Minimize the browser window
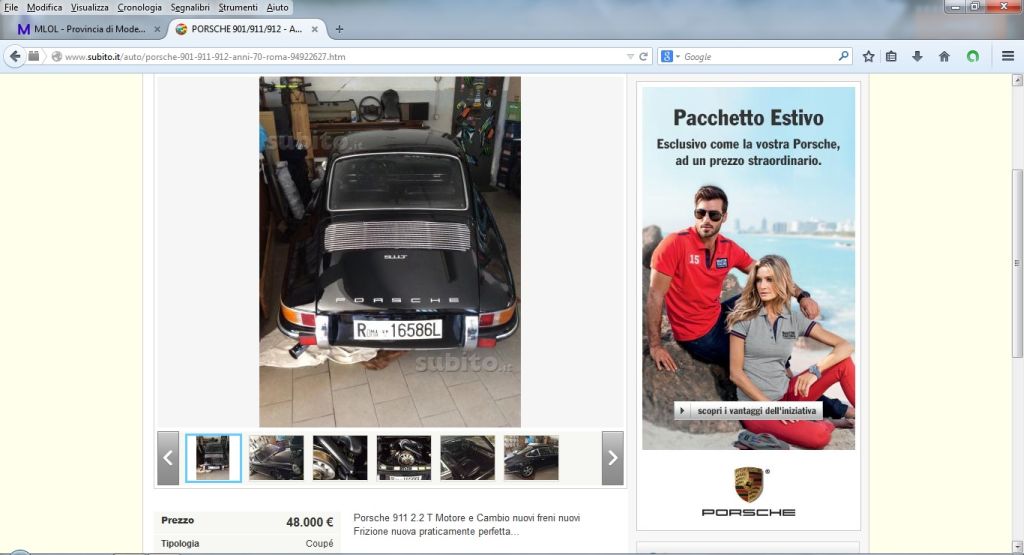The image size is (1024, 555). coord(957,7)
